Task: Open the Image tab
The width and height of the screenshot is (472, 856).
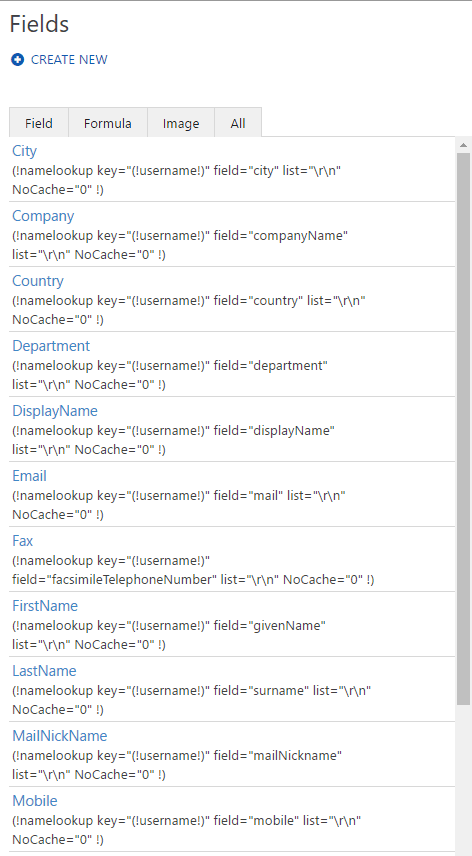Action: tap(181, 123)
